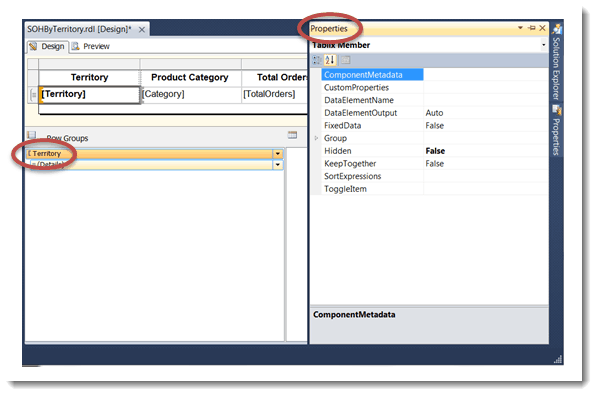Select the [Territory] data cell
The height and width of the screenshot is (396, 597).
[89, 94]
